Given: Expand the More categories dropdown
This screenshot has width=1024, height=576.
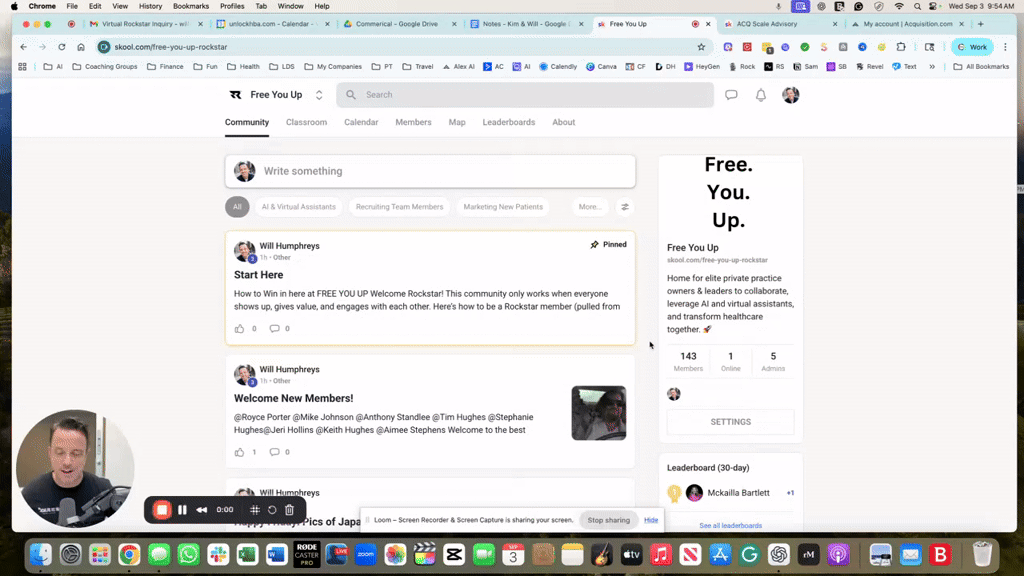Looking at the screenshot, I should (x=589, y=207).
